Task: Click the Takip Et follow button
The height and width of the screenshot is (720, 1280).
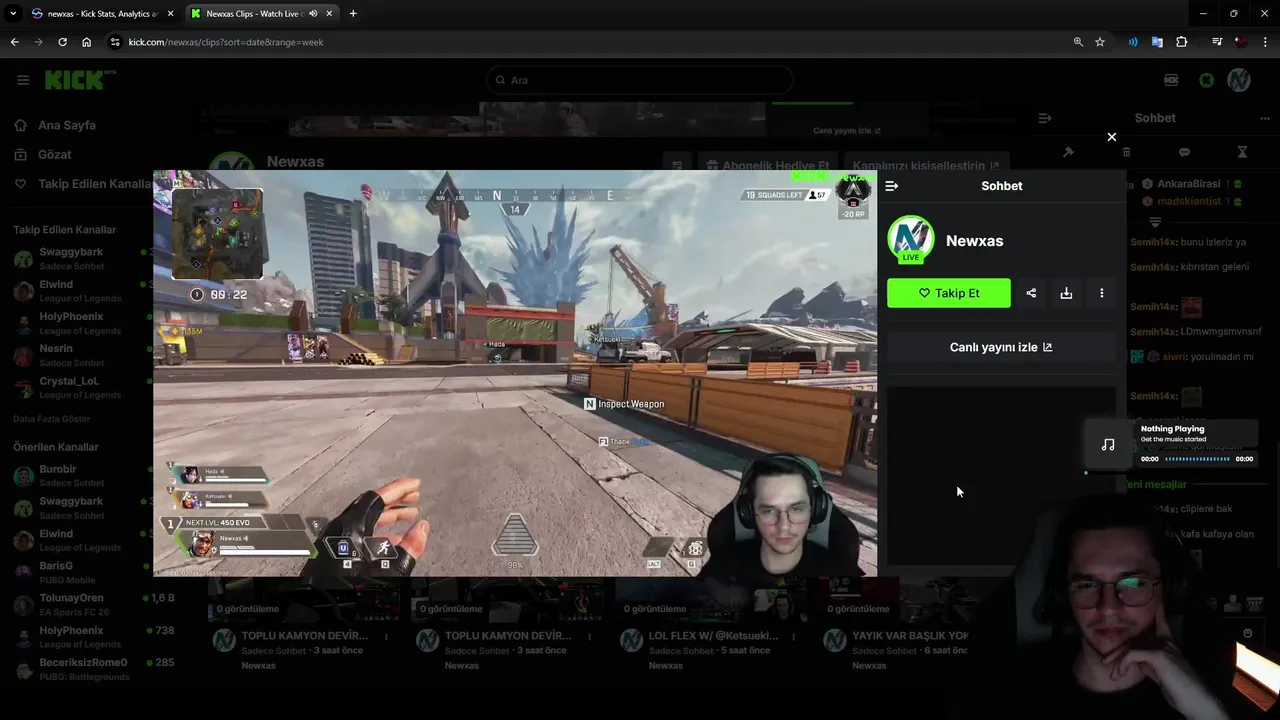Action: [x=949, y=293]
